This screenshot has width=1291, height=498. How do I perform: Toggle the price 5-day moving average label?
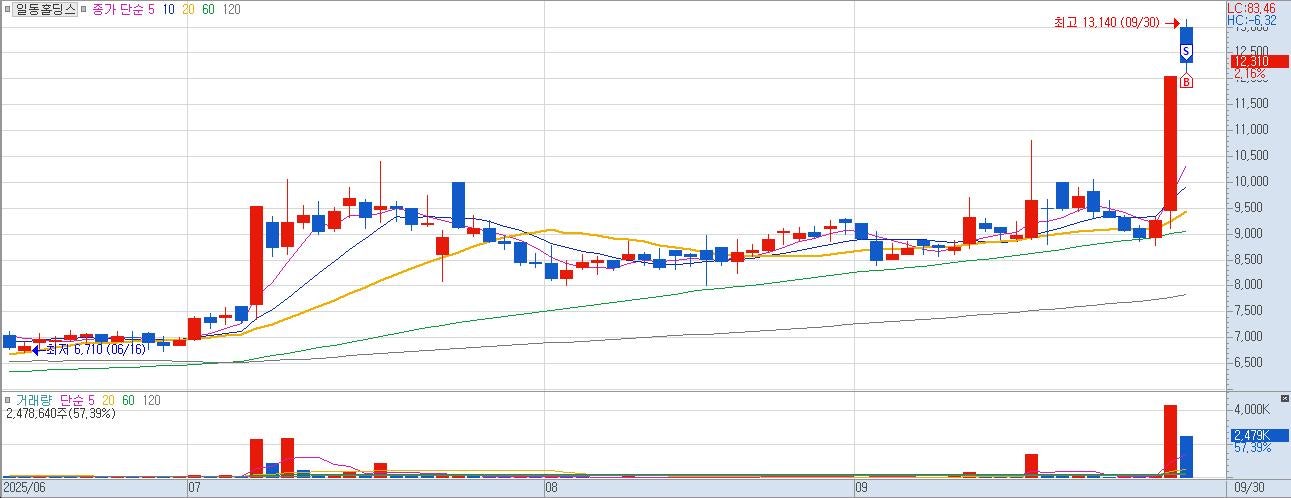pos(148,9)
